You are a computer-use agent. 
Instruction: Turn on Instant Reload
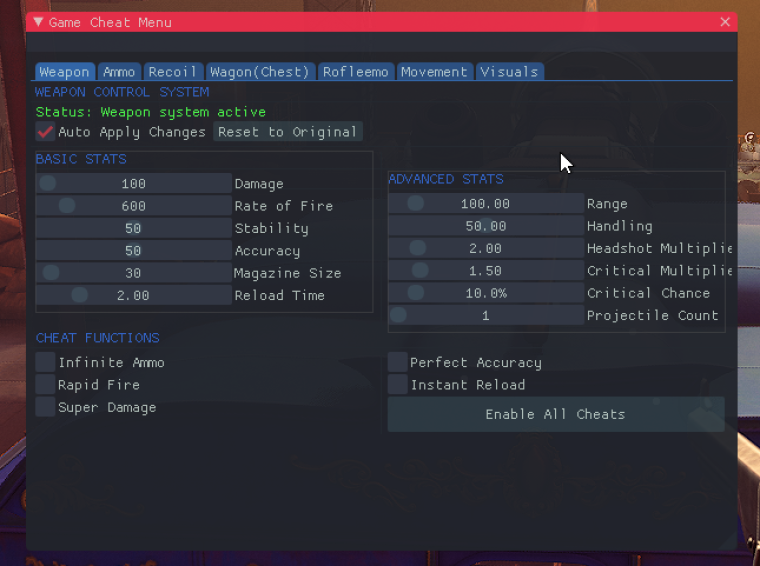tap(397, 384)
